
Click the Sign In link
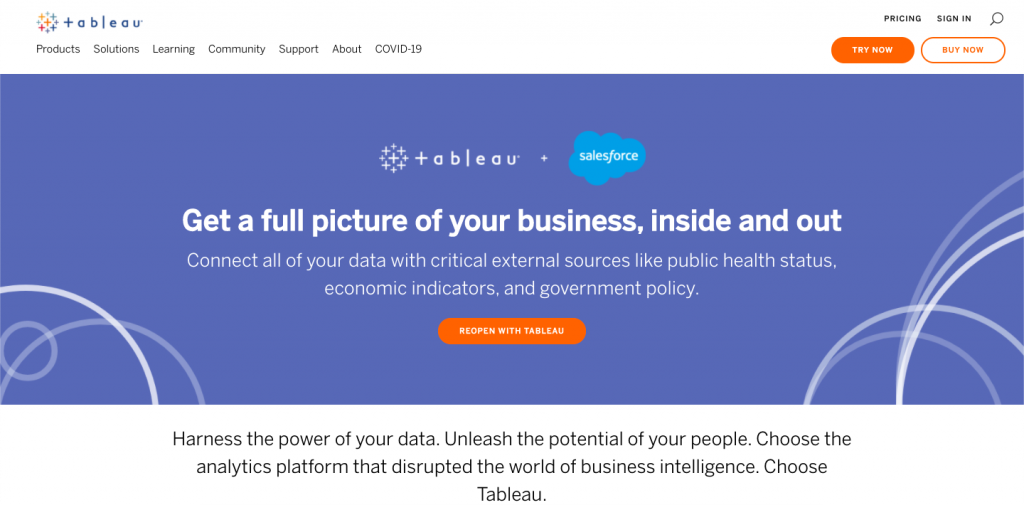[954, 19]
